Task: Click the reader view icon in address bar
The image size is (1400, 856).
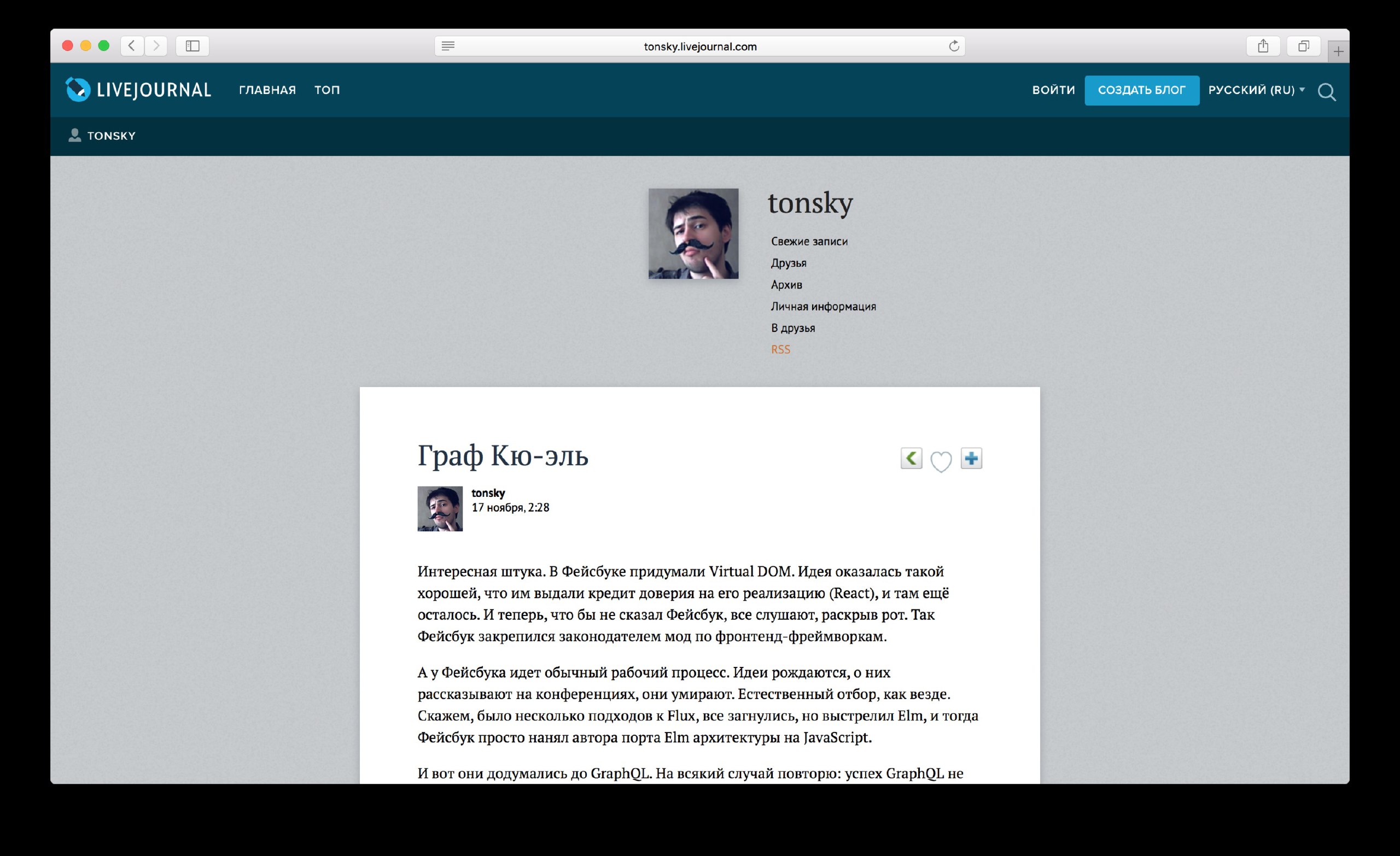Action: point(448,46)
